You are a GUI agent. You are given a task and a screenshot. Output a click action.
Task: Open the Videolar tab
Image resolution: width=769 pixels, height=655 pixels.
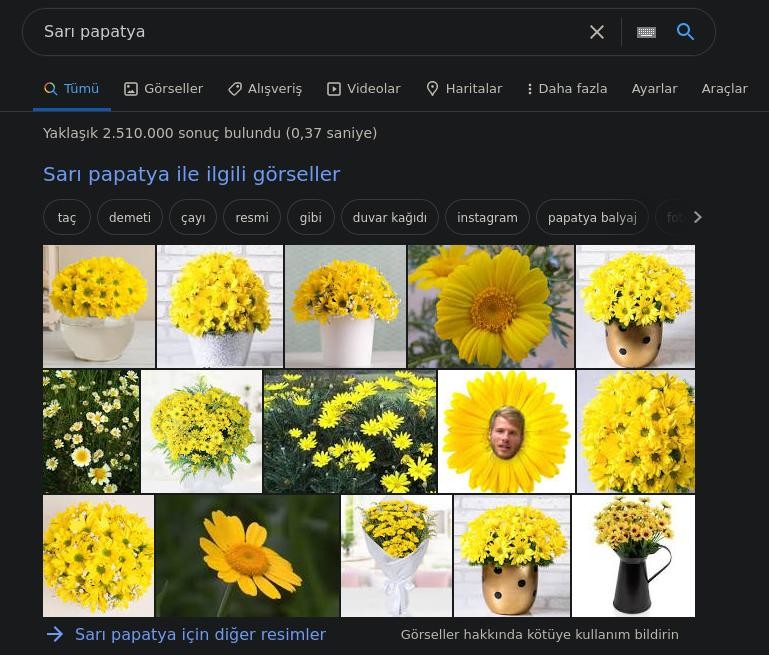click(364, 89)
